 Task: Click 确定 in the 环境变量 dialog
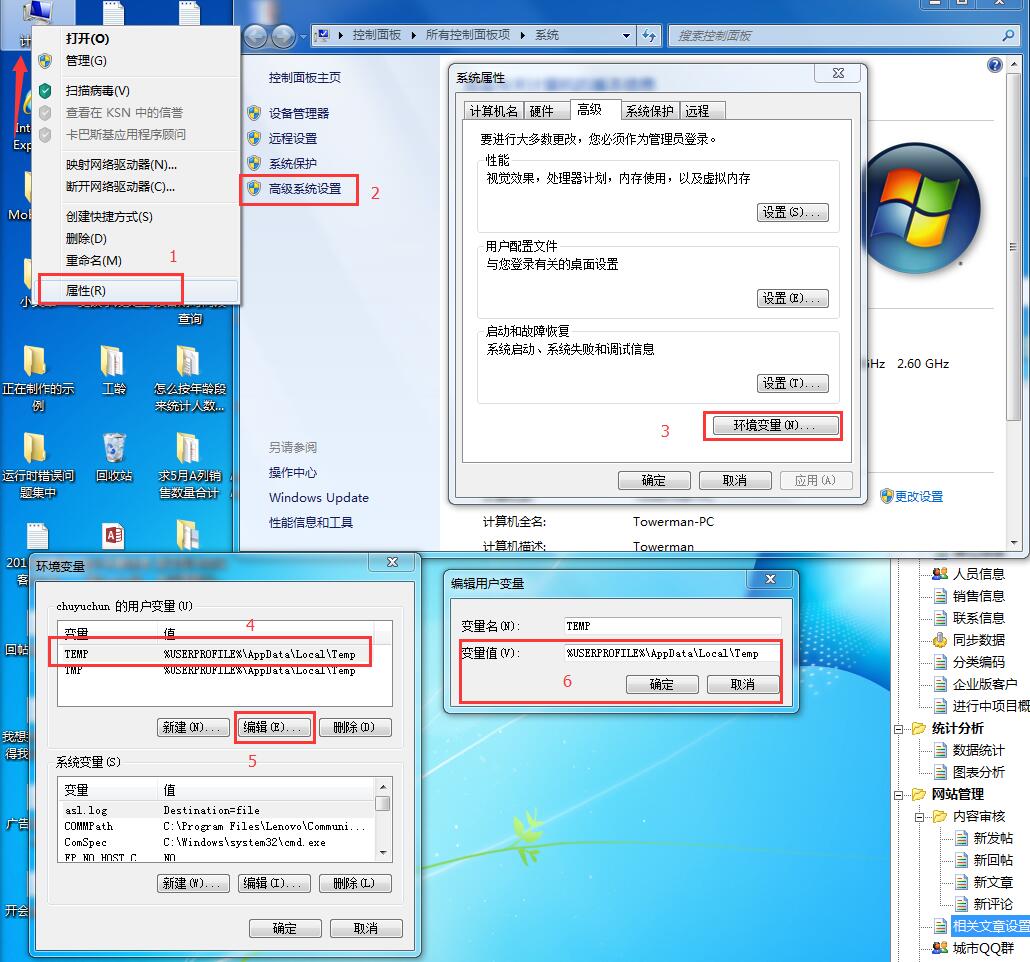(x=285, y=928)
